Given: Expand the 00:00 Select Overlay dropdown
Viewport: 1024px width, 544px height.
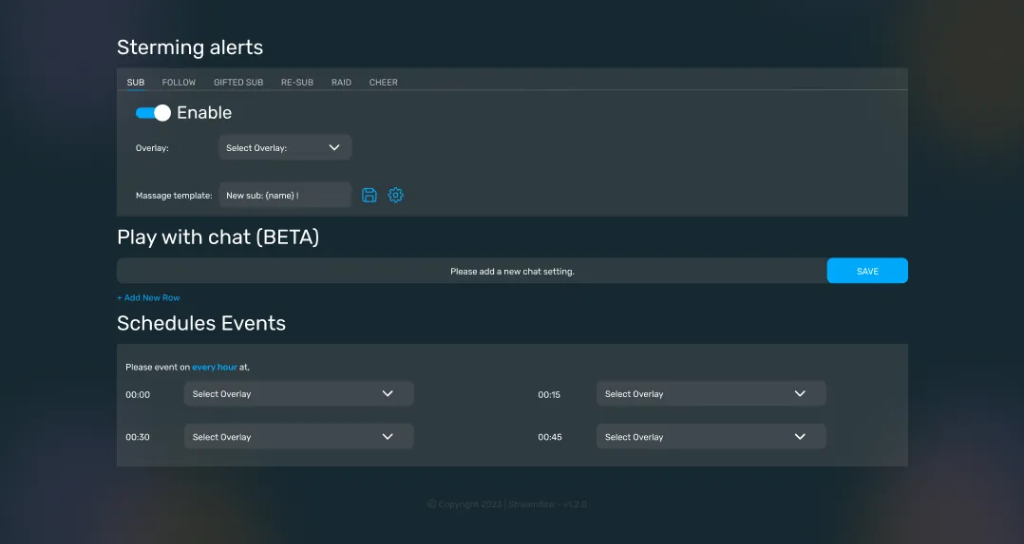Looking at the screenshot, I should (x=299, y=394).
